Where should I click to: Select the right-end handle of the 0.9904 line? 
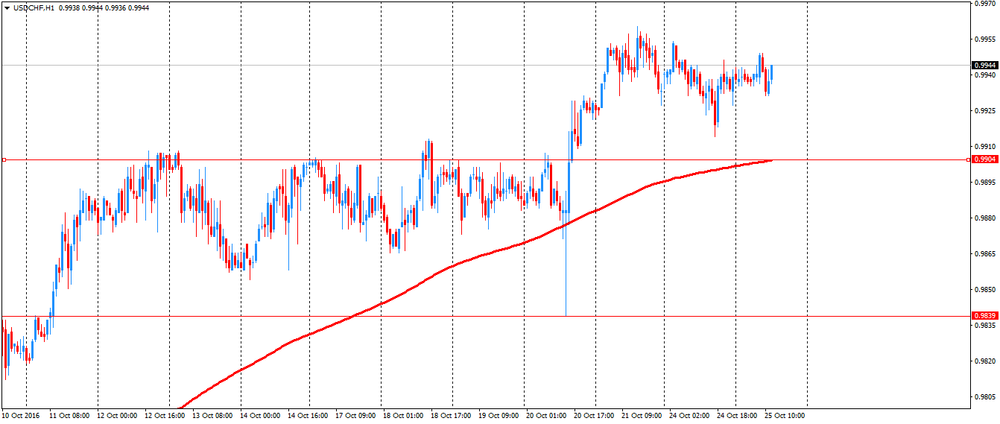coord(968,159)
